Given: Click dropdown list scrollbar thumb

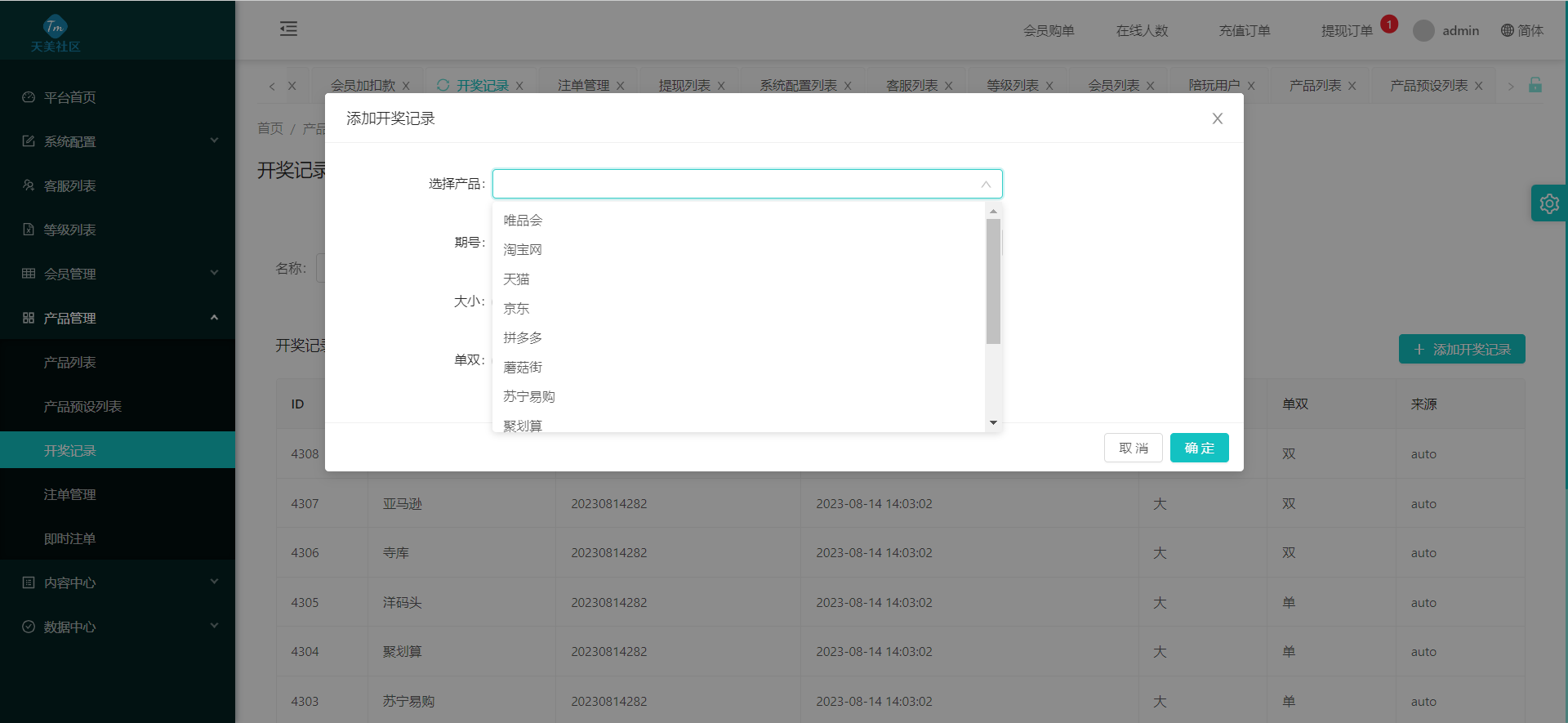Looking at the screenshot, I should point(993,281).
